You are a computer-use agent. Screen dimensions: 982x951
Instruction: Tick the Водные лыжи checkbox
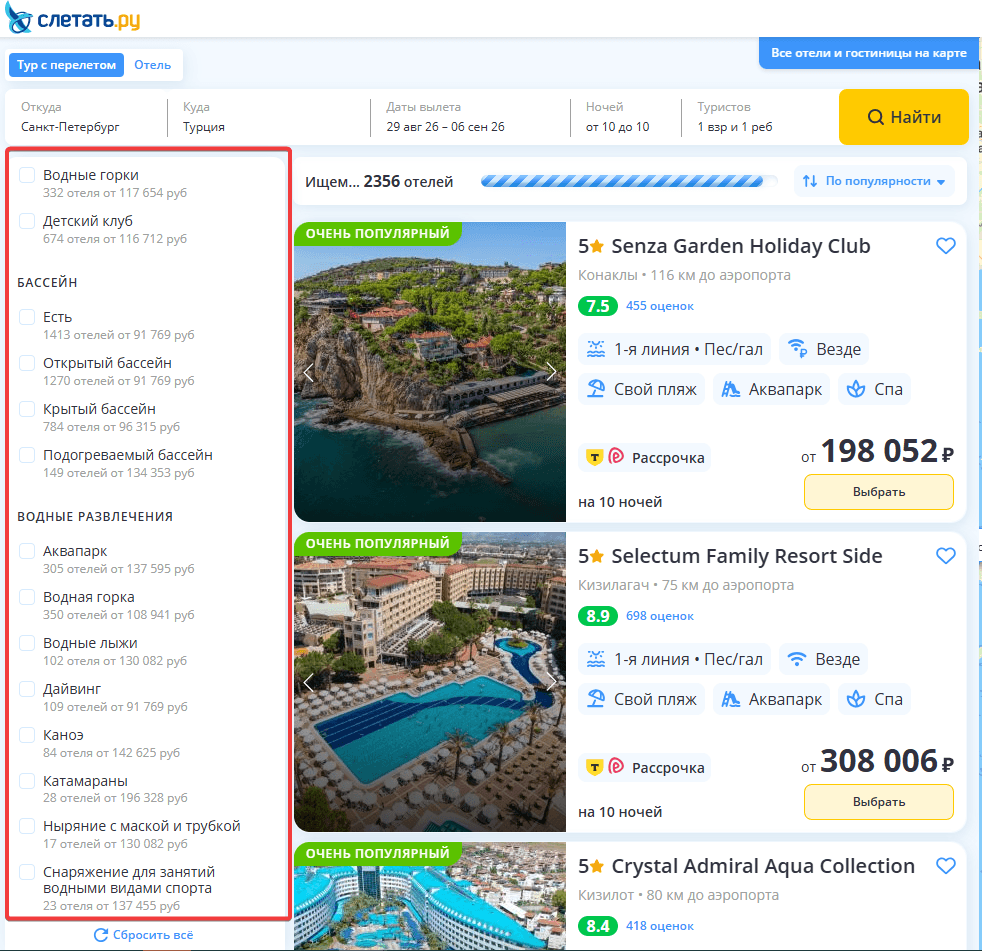[27, 643]
